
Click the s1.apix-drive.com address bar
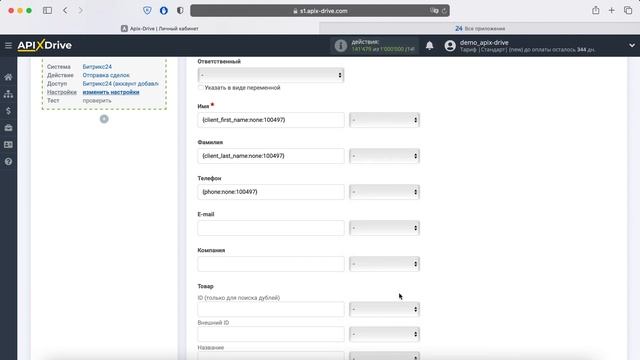click(x=320, y=11)
